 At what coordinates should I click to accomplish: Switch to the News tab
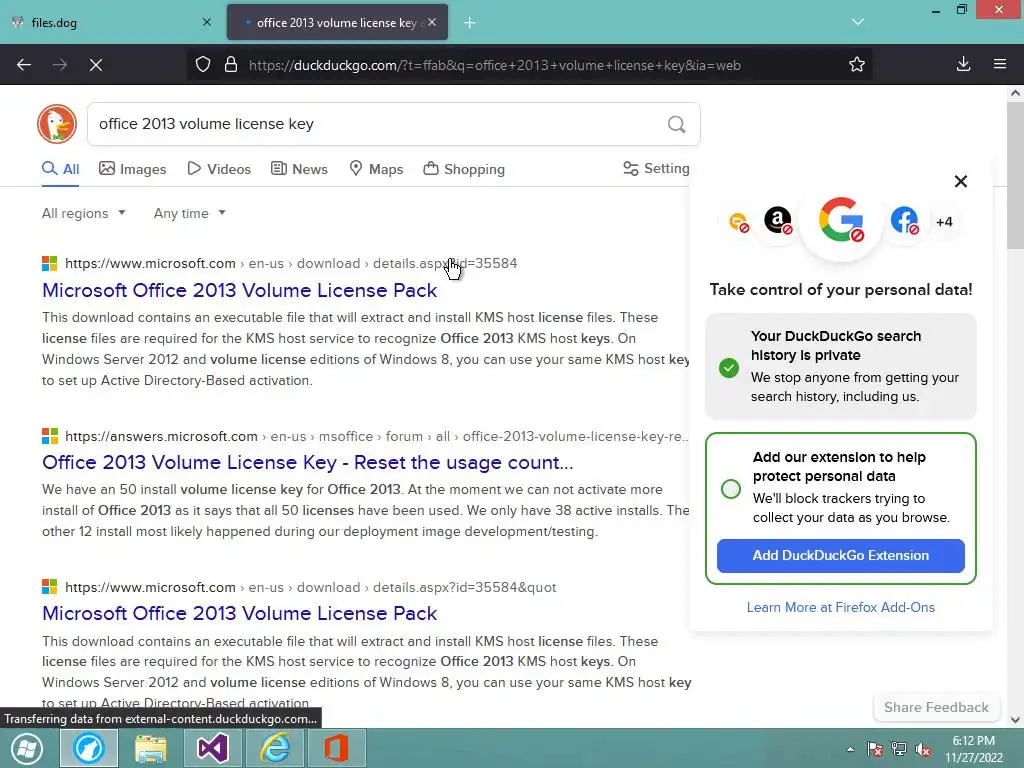pyautogui.click(x=299, y=169)
